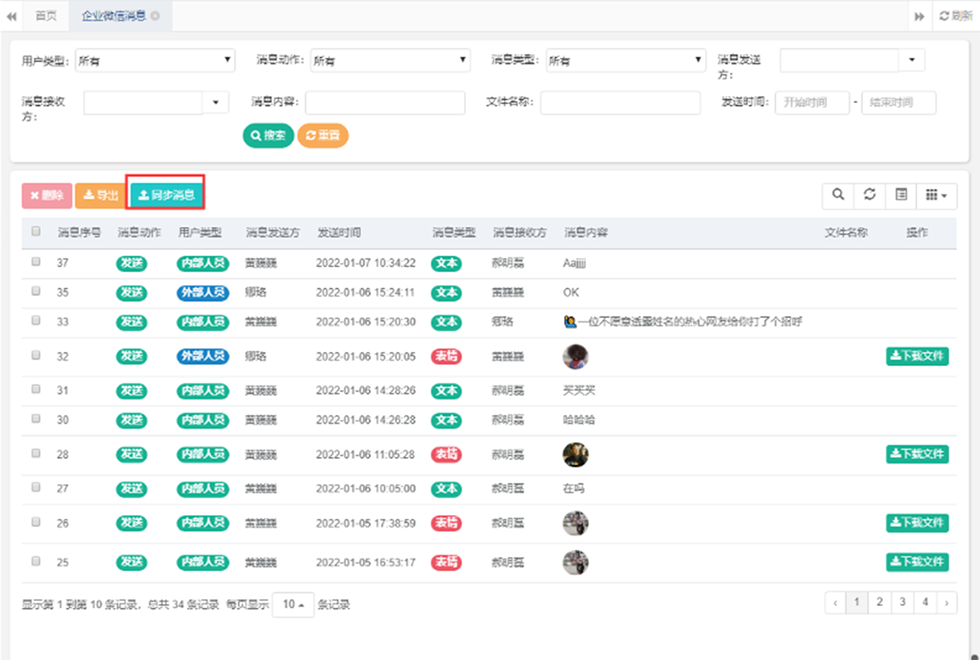
Task: Click 下载文件 for message 32
Action: 917,356
